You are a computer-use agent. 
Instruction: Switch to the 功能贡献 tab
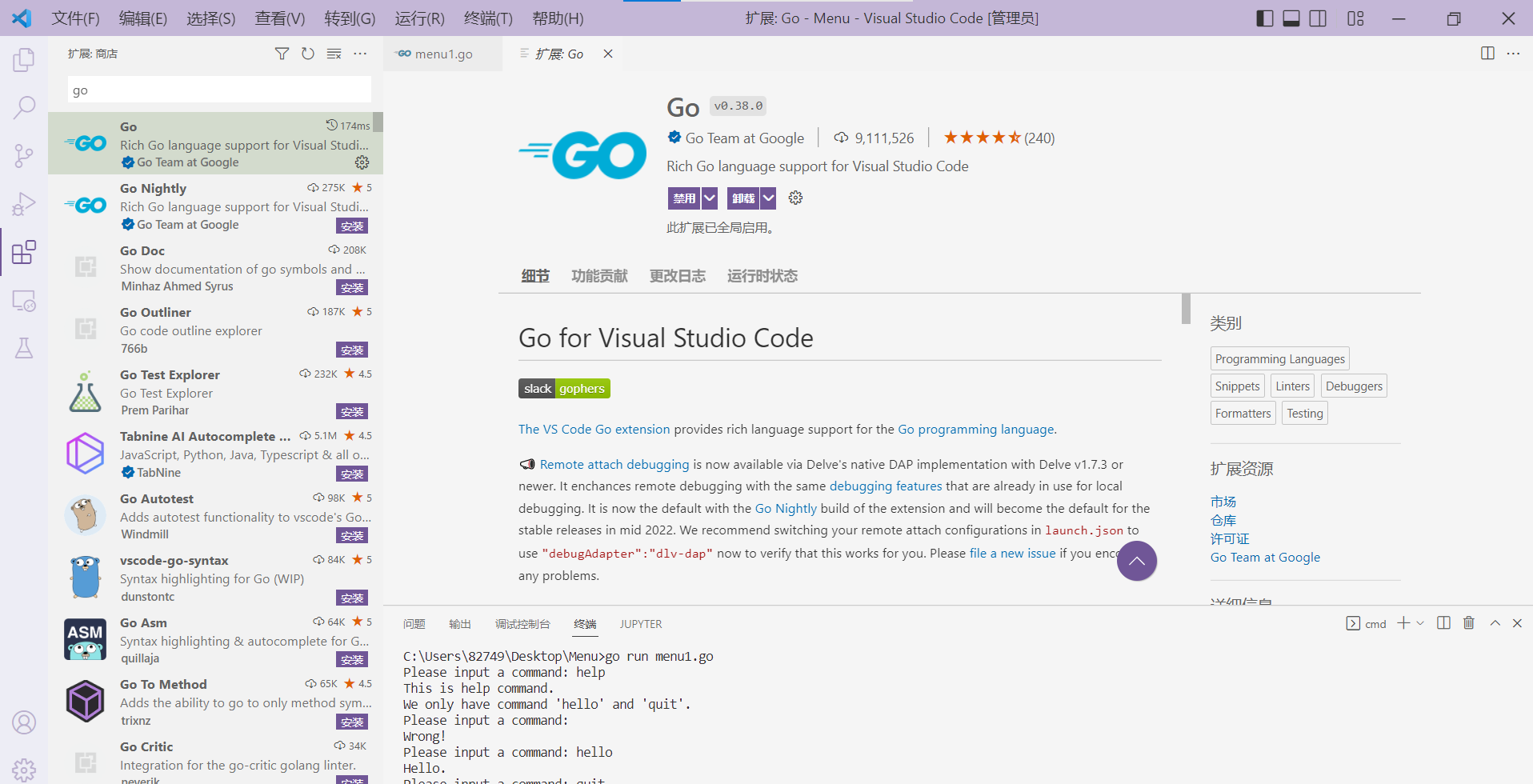599,276
